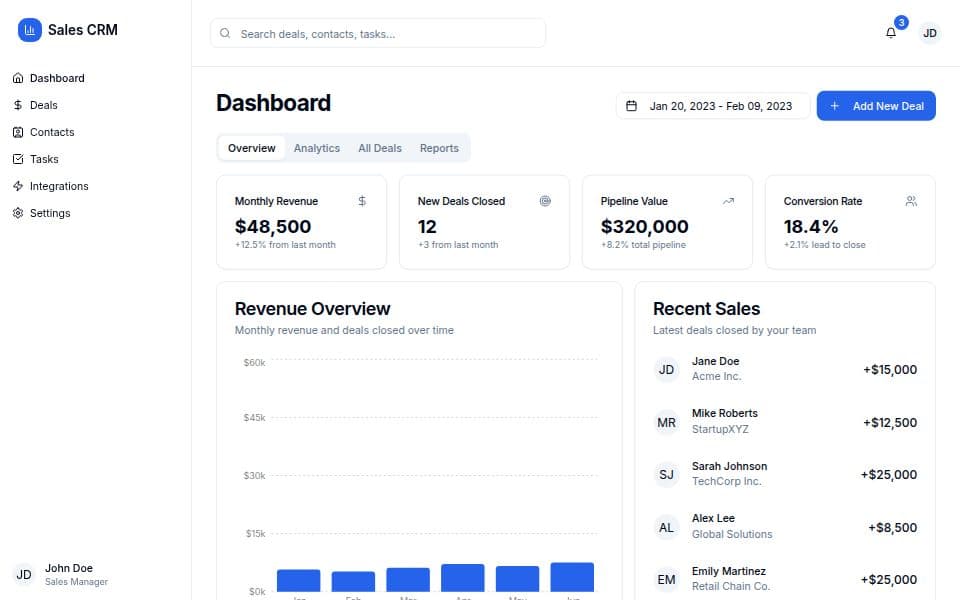This screenshot has width=960, height=600.
Task: Open Settings from the sidebar
Action: pyautogui.click(x=49, y=213)
